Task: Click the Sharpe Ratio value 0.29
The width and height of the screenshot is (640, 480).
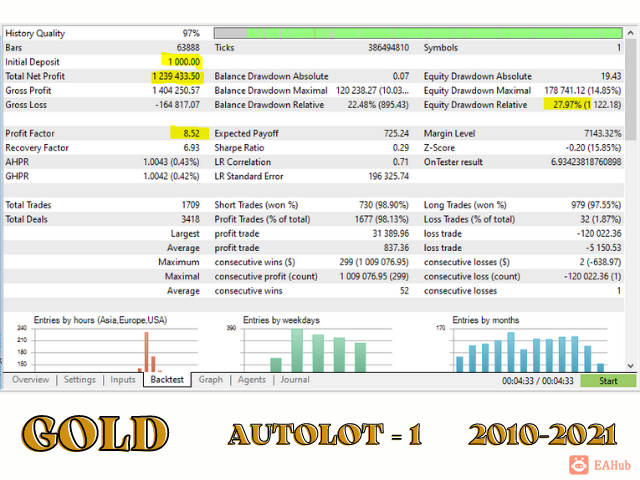Action: coord(401,148)
